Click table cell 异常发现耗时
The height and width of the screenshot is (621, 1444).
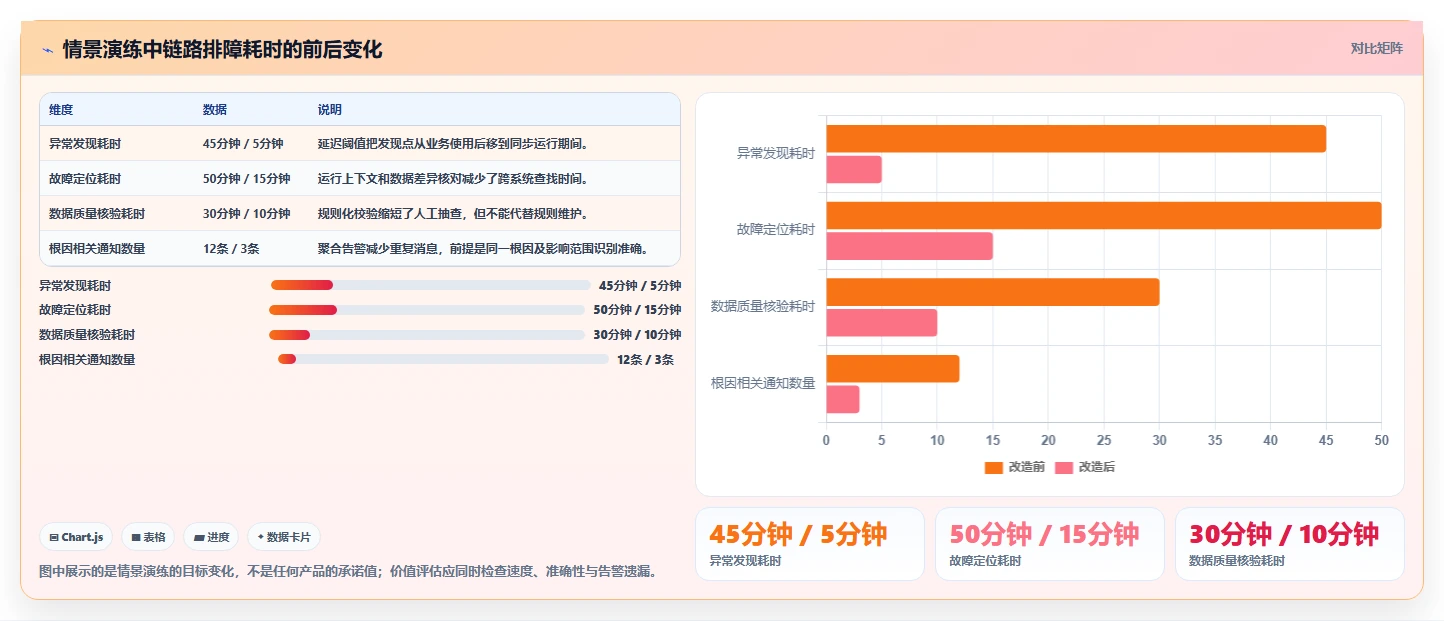click(x=85, y=143)
